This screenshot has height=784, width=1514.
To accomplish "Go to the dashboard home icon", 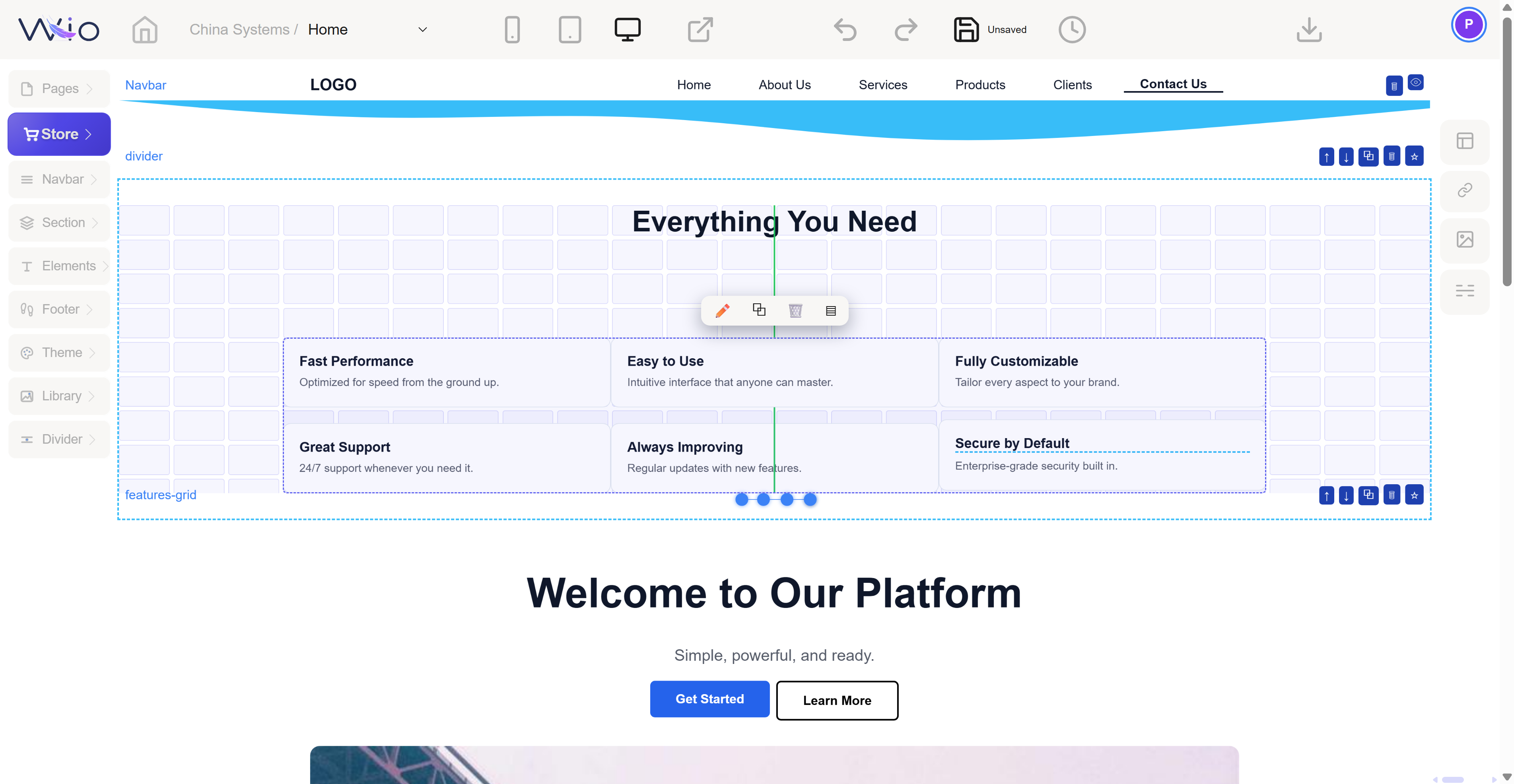I will point(145,29).
